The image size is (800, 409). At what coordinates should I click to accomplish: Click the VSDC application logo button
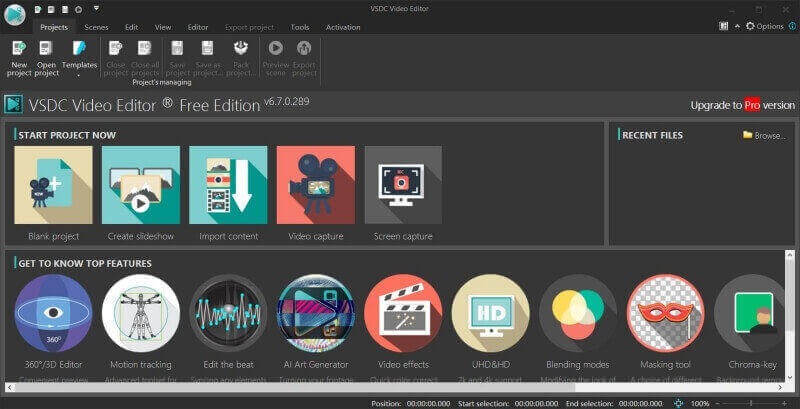tap(14, 14)
